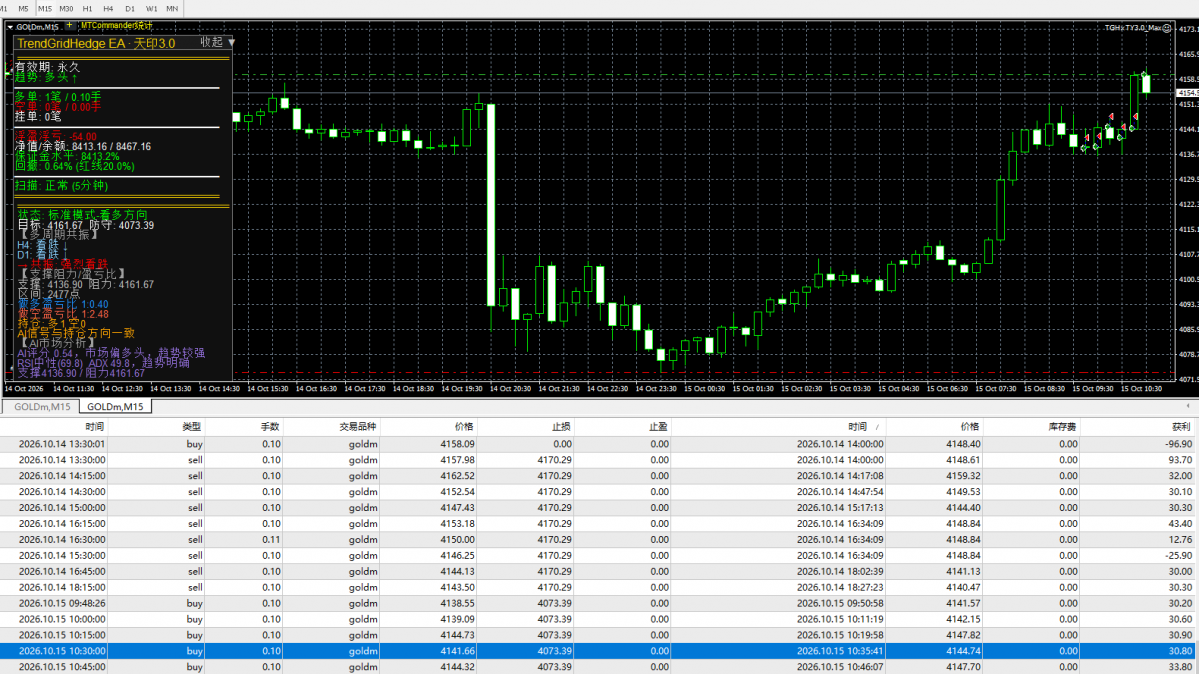Viewport: 1199px width, 674px height.
Task: Select the buy trade opened 2026.10.15 09:48:26
Action: click(x=600, y=603)
